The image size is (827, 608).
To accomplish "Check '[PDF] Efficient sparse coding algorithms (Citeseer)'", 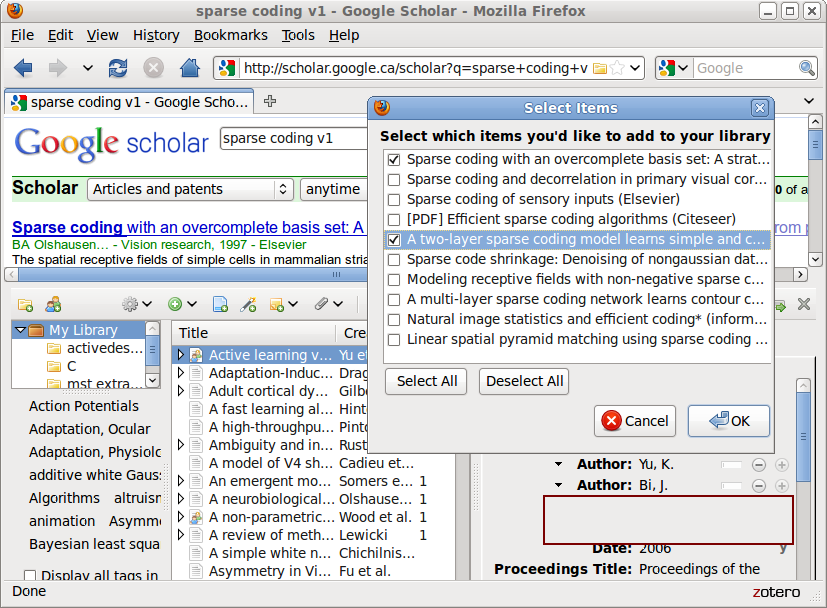I will tap(394, 219).
